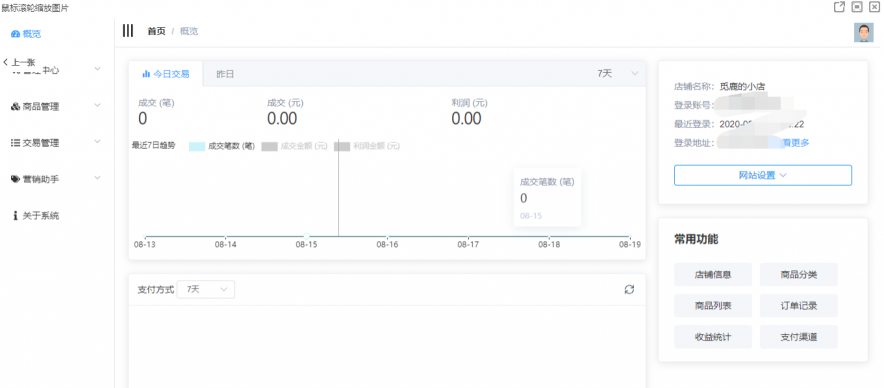This screenshot has height=388, width=884.
Task: Toggle 成交笔数 (笔) legend series
Action: (x=222, y=146)
